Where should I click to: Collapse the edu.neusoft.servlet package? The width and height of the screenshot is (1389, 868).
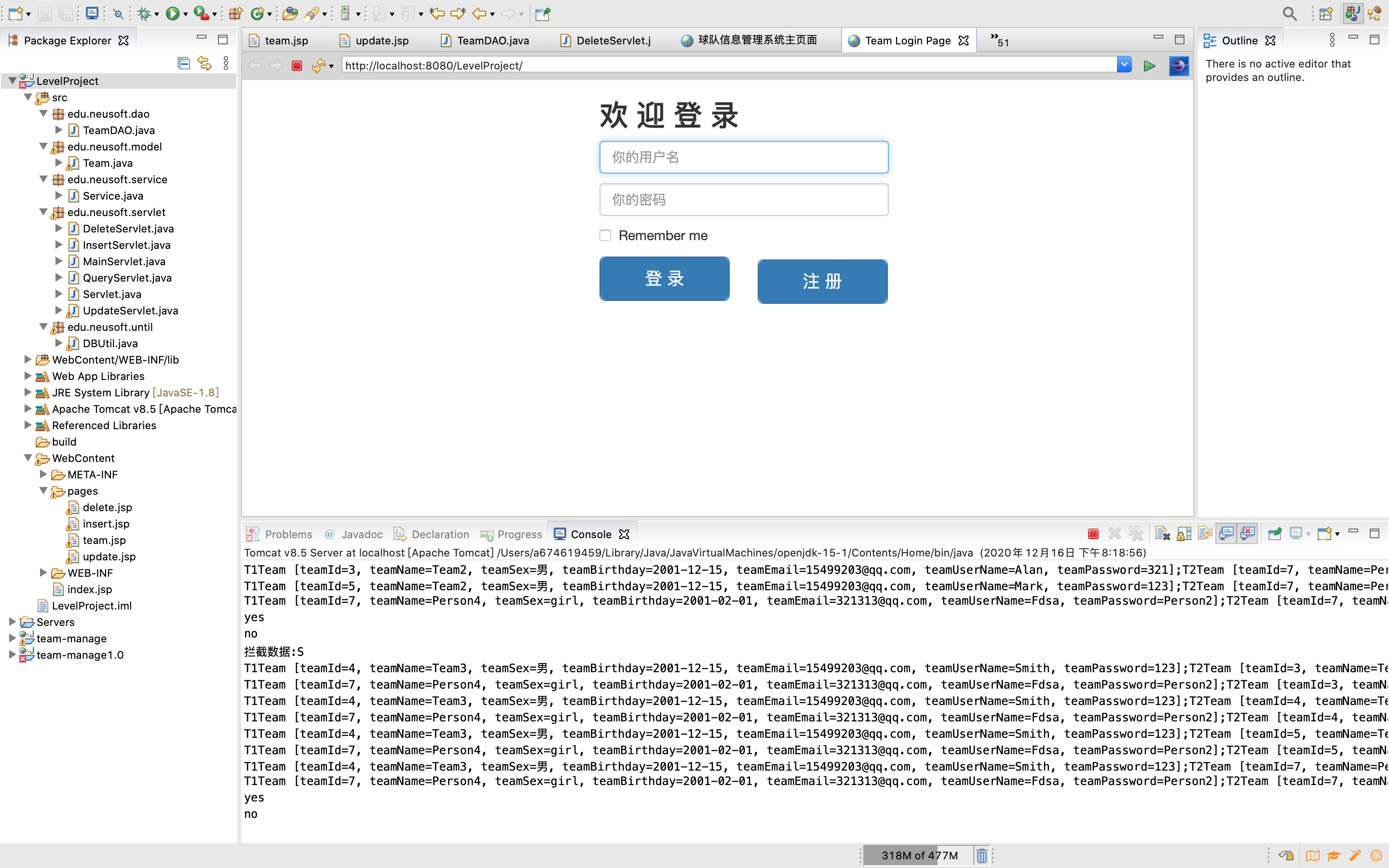pyautogui.click(x=43, y=212)
